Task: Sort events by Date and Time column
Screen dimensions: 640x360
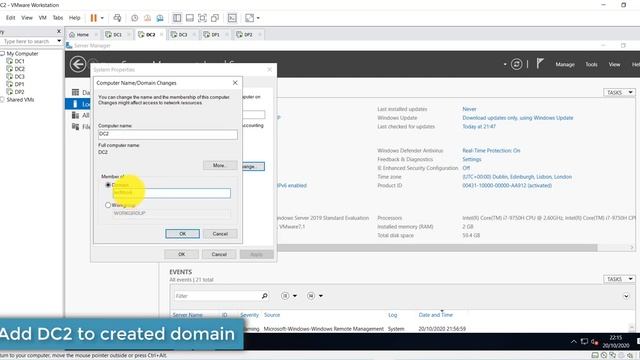Action: point(436,315)
